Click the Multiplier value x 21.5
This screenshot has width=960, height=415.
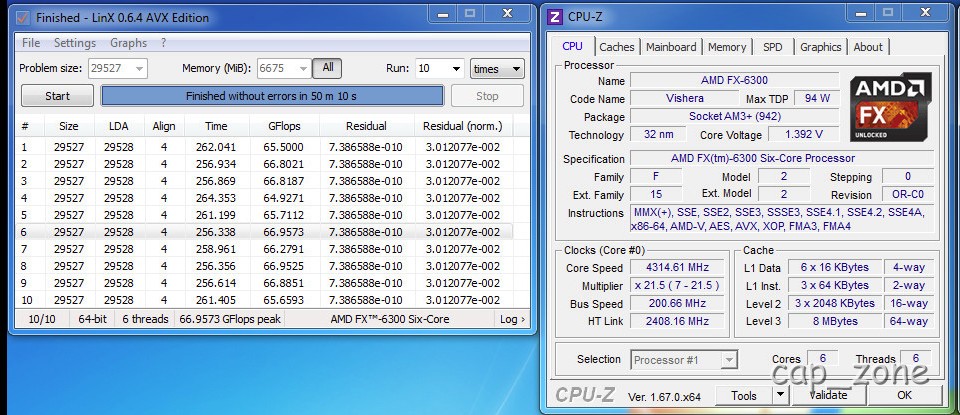(x=677, y=285)
